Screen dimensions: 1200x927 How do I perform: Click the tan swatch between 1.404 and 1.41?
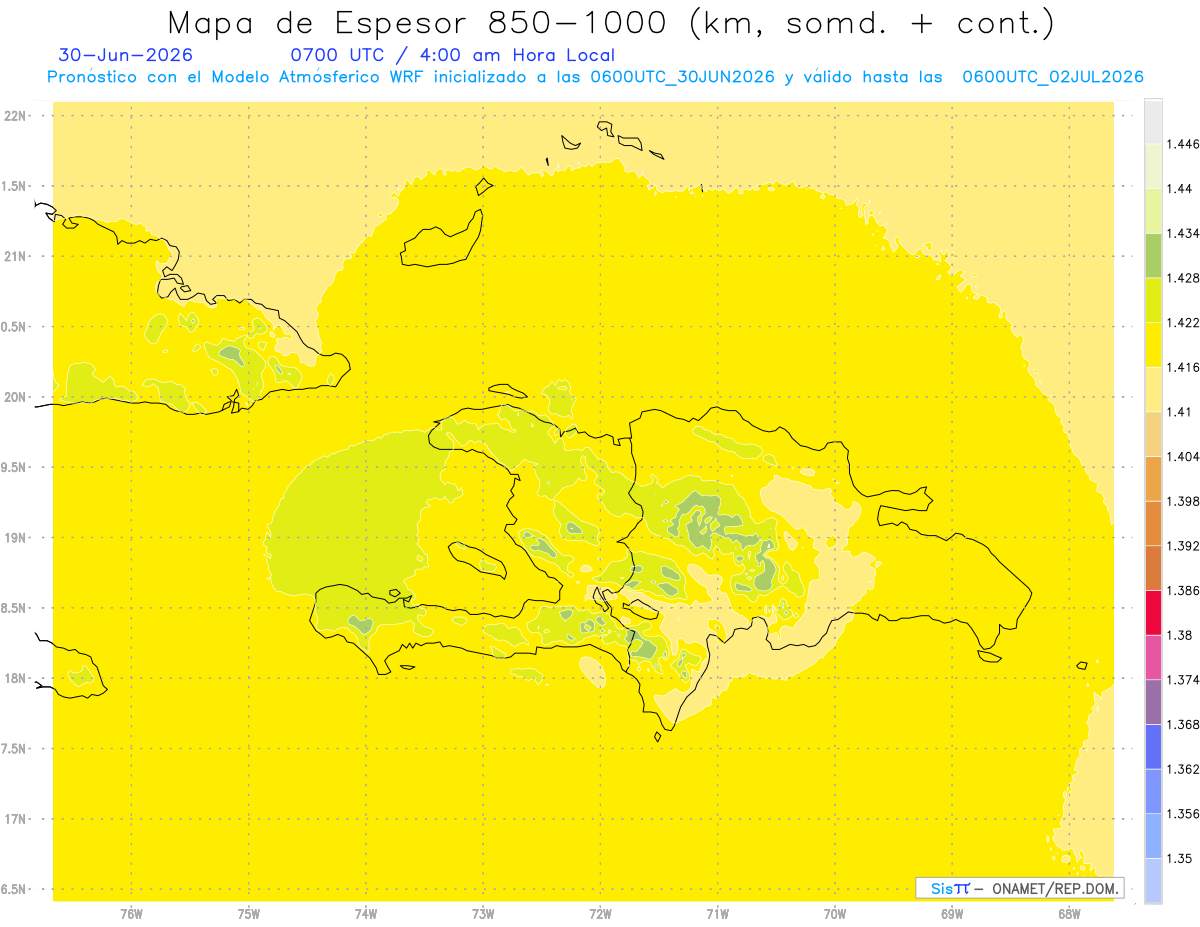pyautogui.click(x=1153, y=434)
